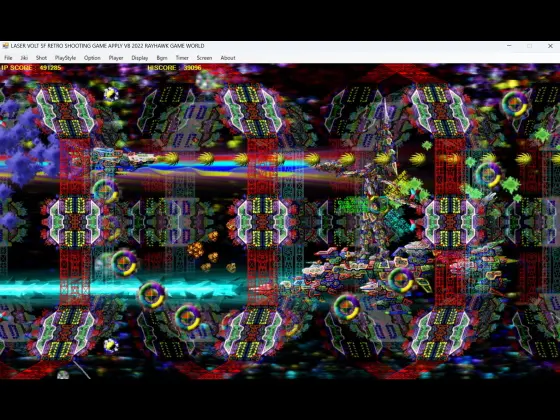
Task: Click the HISCORE 39096 readout
Action: pyautogui.click(x=175, y=68)
